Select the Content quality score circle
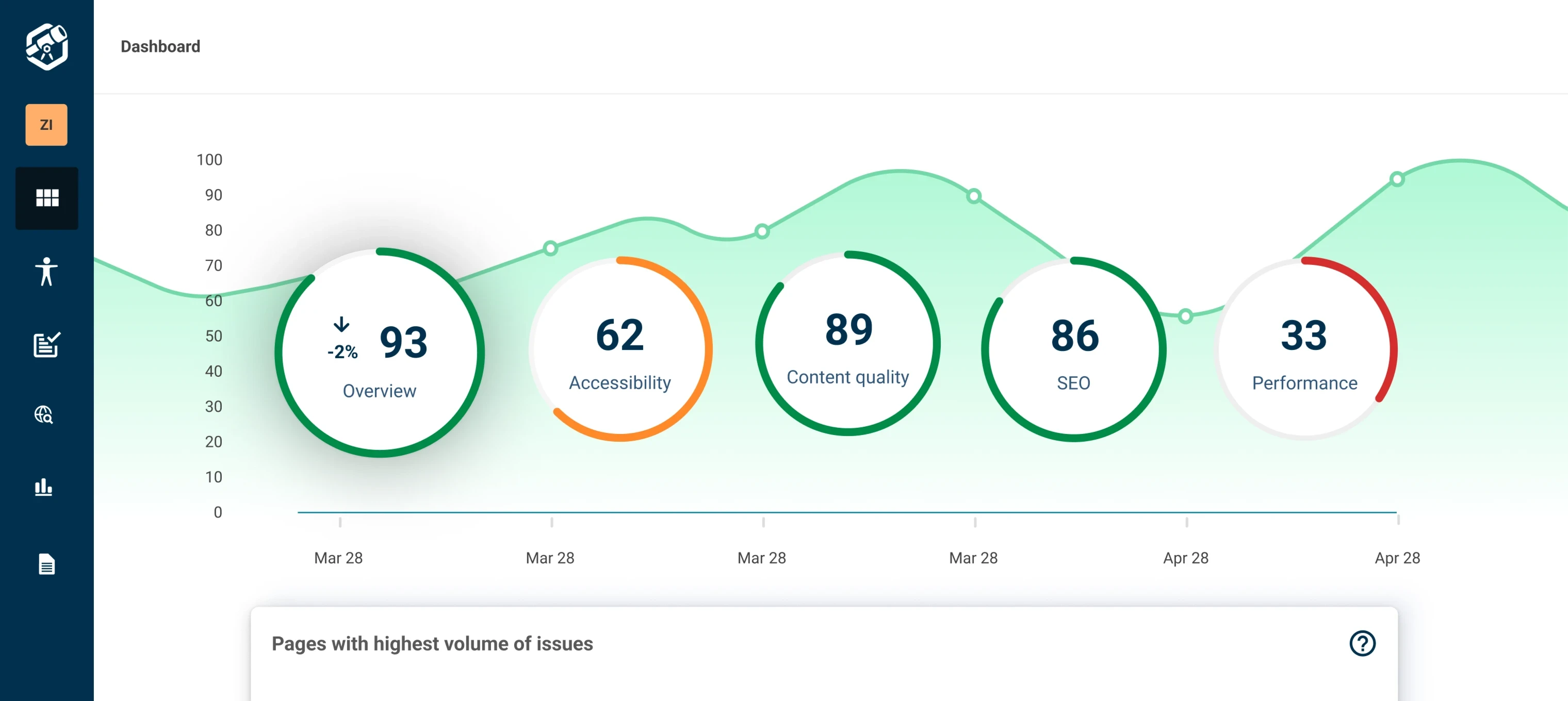 tap(848, 343)
